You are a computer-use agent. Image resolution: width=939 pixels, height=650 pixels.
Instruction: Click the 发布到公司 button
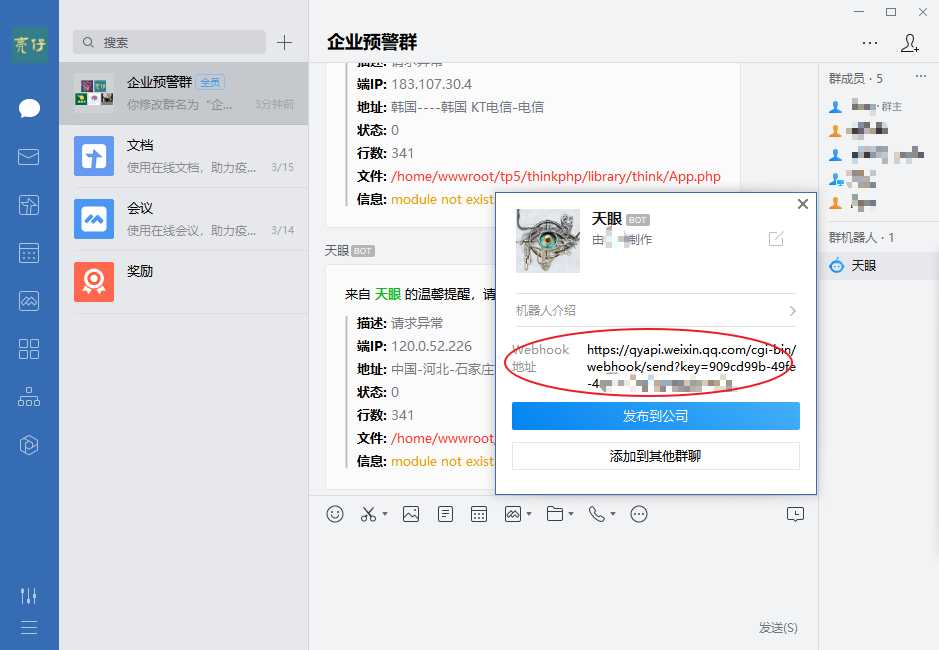[655, 416]
